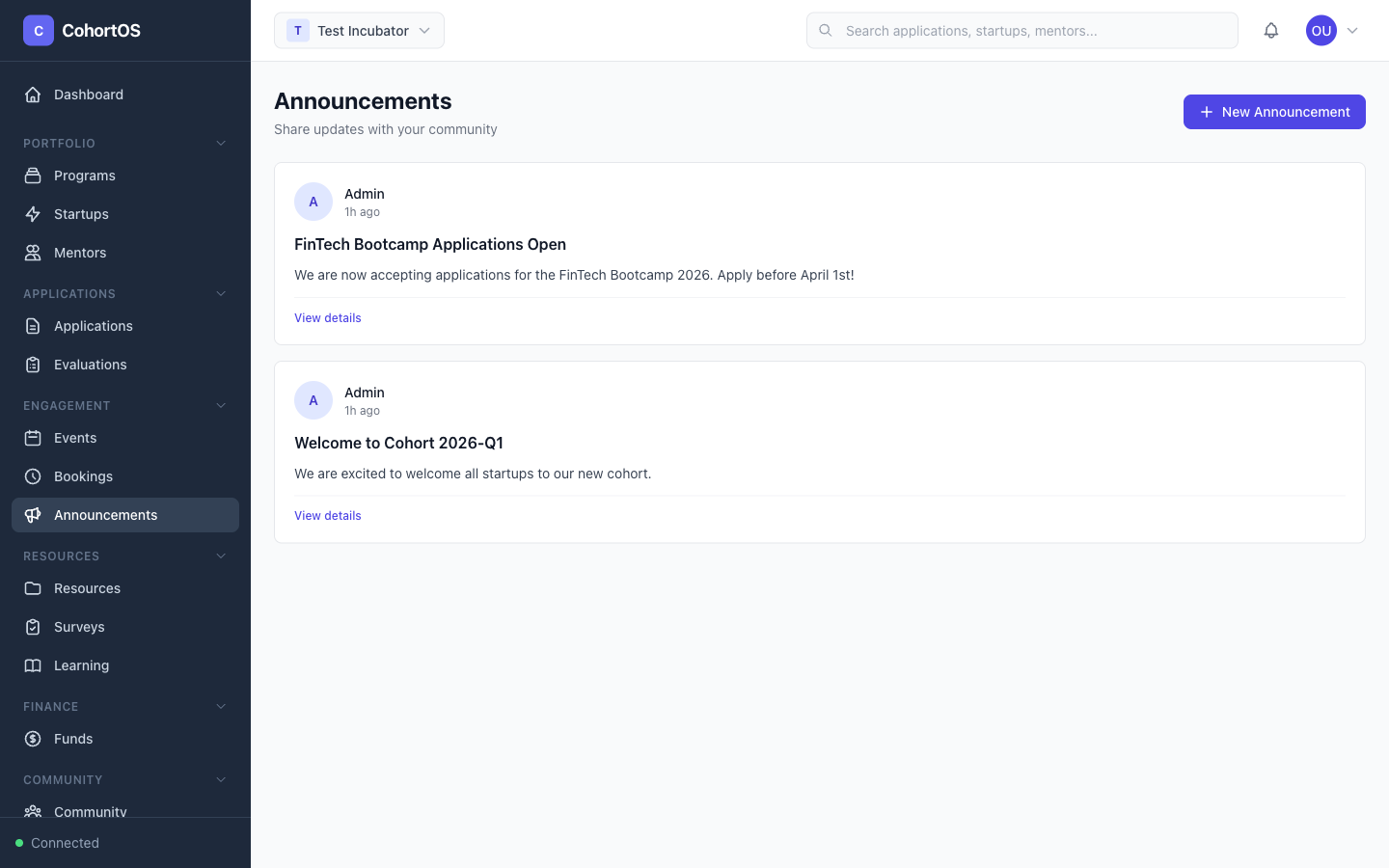The height and width of the screenshot is (868, 1389).
Task: Open the Announcements megaphone icon
Action: (32, 514)
